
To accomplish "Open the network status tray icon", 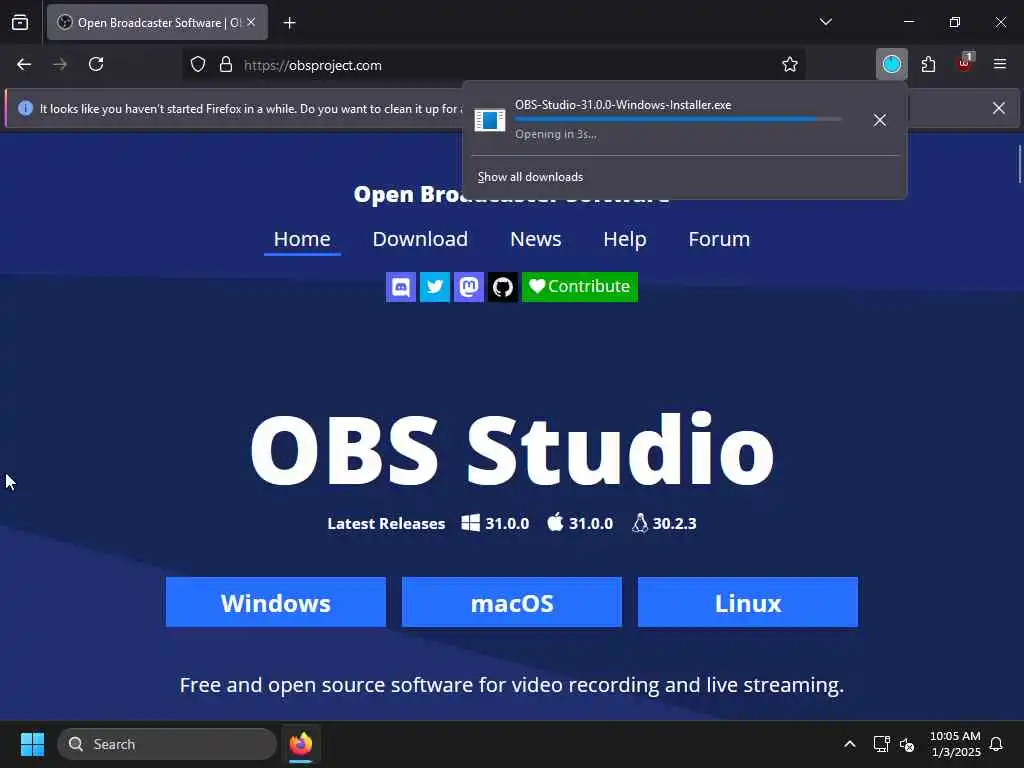I will point(881,744).
